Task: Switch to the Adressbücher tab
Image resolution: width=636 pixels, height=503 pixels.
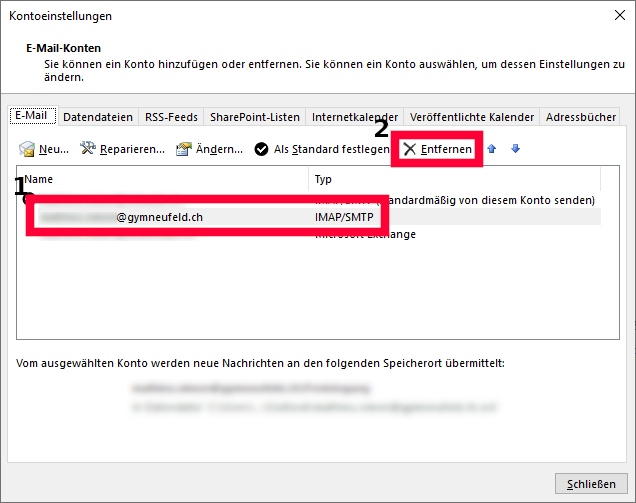Action: tap(581, 117)
